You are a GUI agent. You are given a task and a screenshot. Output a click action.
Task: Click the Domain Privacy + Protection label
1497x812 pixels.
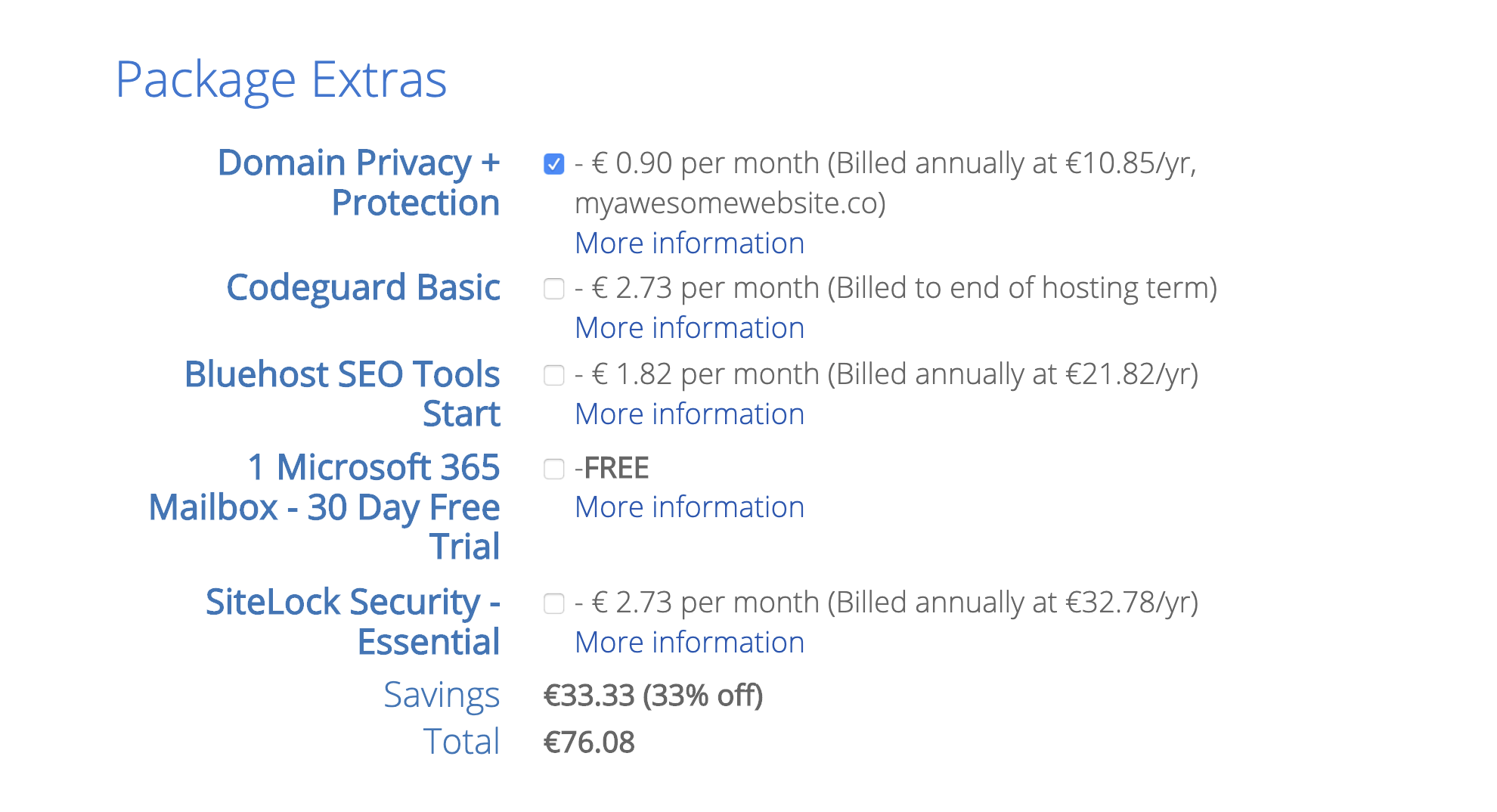pos(359,182)
